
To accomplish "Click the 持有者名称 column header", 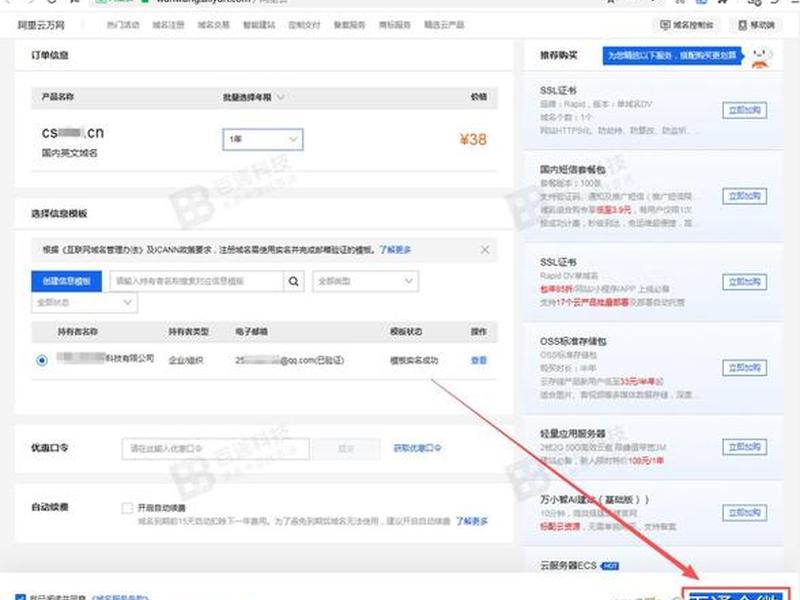I will pos(78,332).
